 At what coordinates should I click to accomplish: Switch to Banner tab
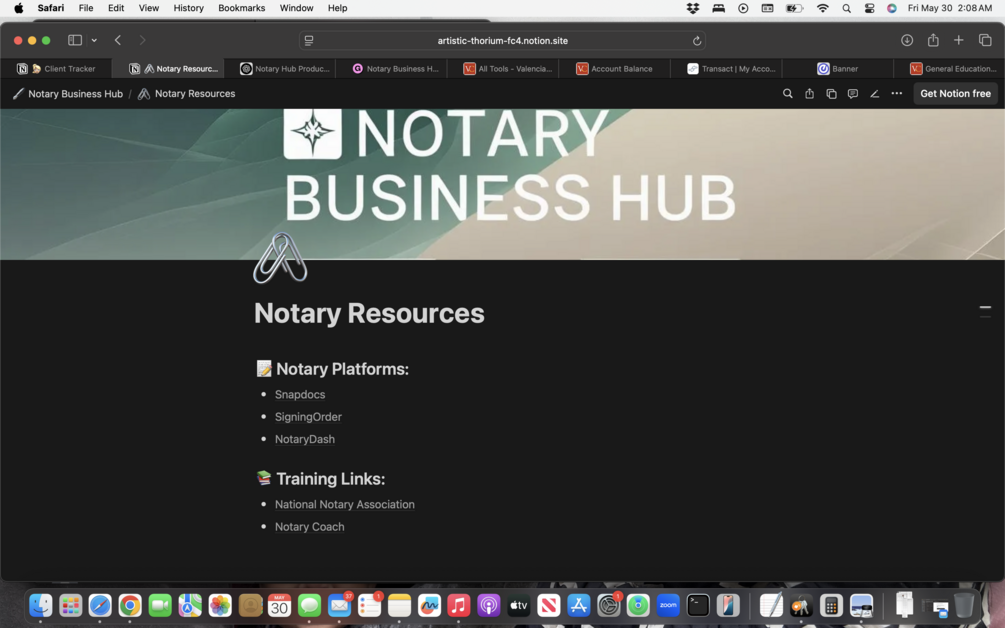click(x=837, y=69)
